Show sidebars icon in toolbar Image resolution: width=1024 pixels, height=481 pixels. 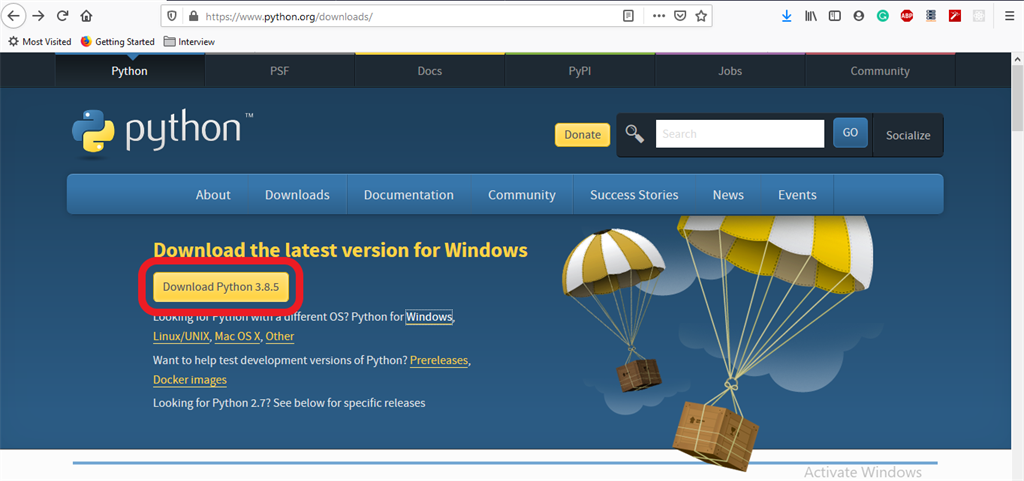coord(835,16)
